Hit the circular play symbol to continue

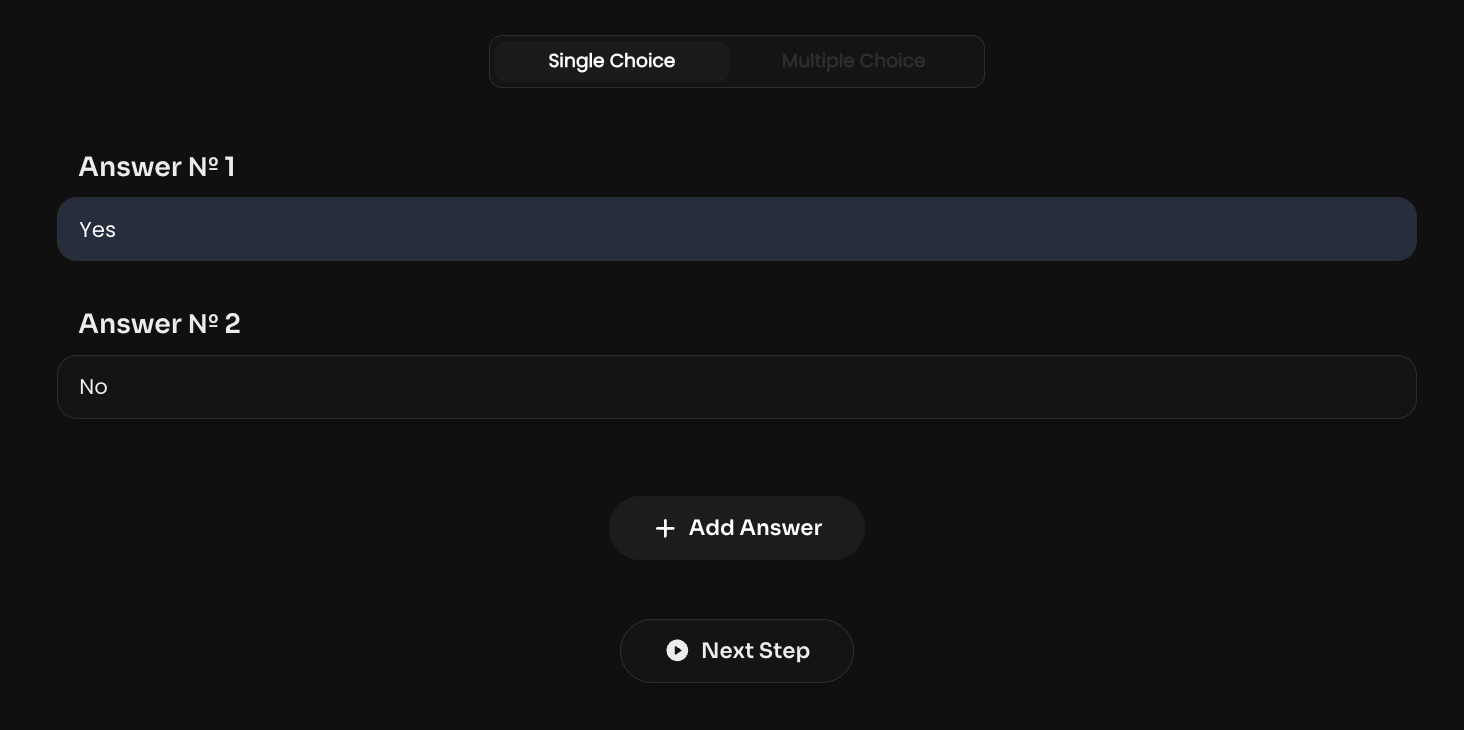(x=677, y=651)
